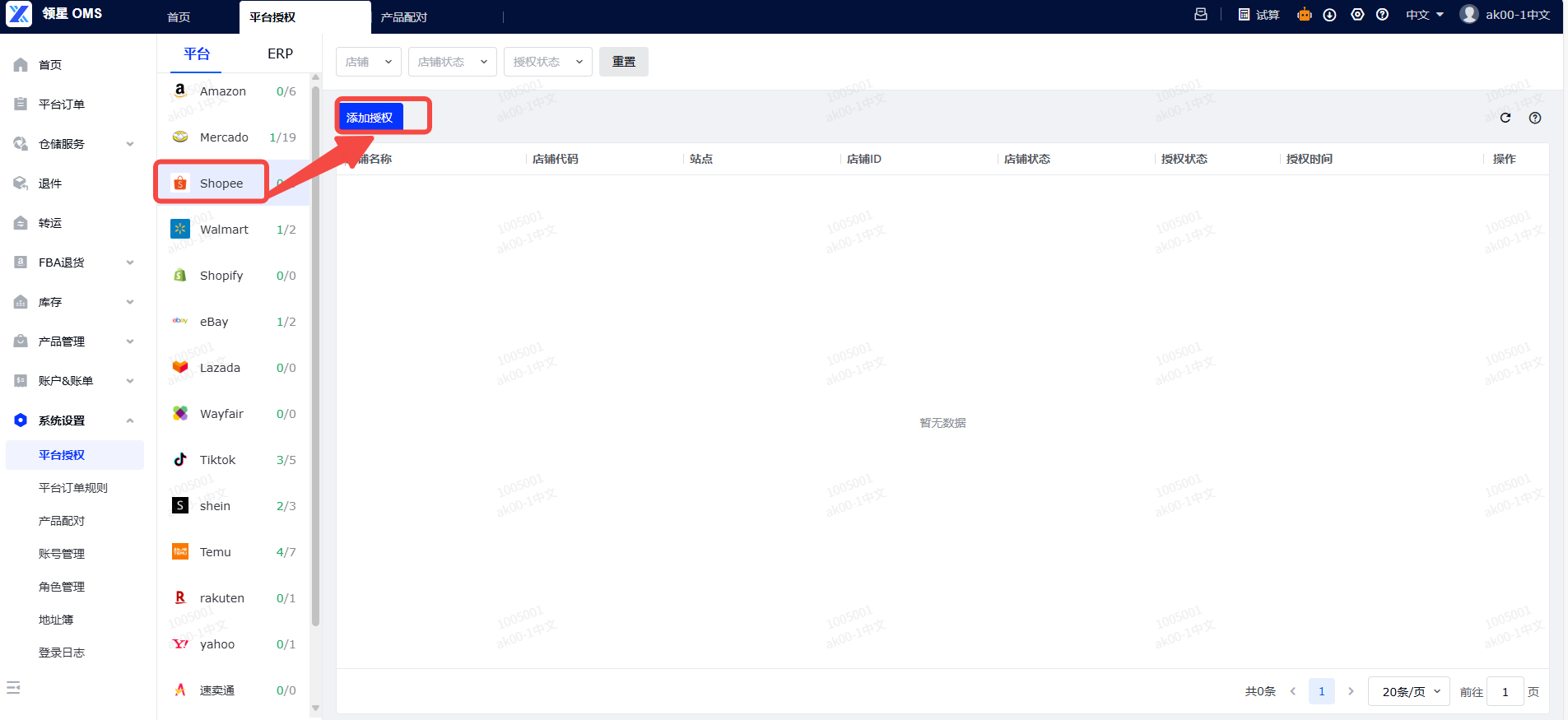Select the 平台 tab above platform list
Viewport: 1568px width, 720px height.
pos(197,53)
